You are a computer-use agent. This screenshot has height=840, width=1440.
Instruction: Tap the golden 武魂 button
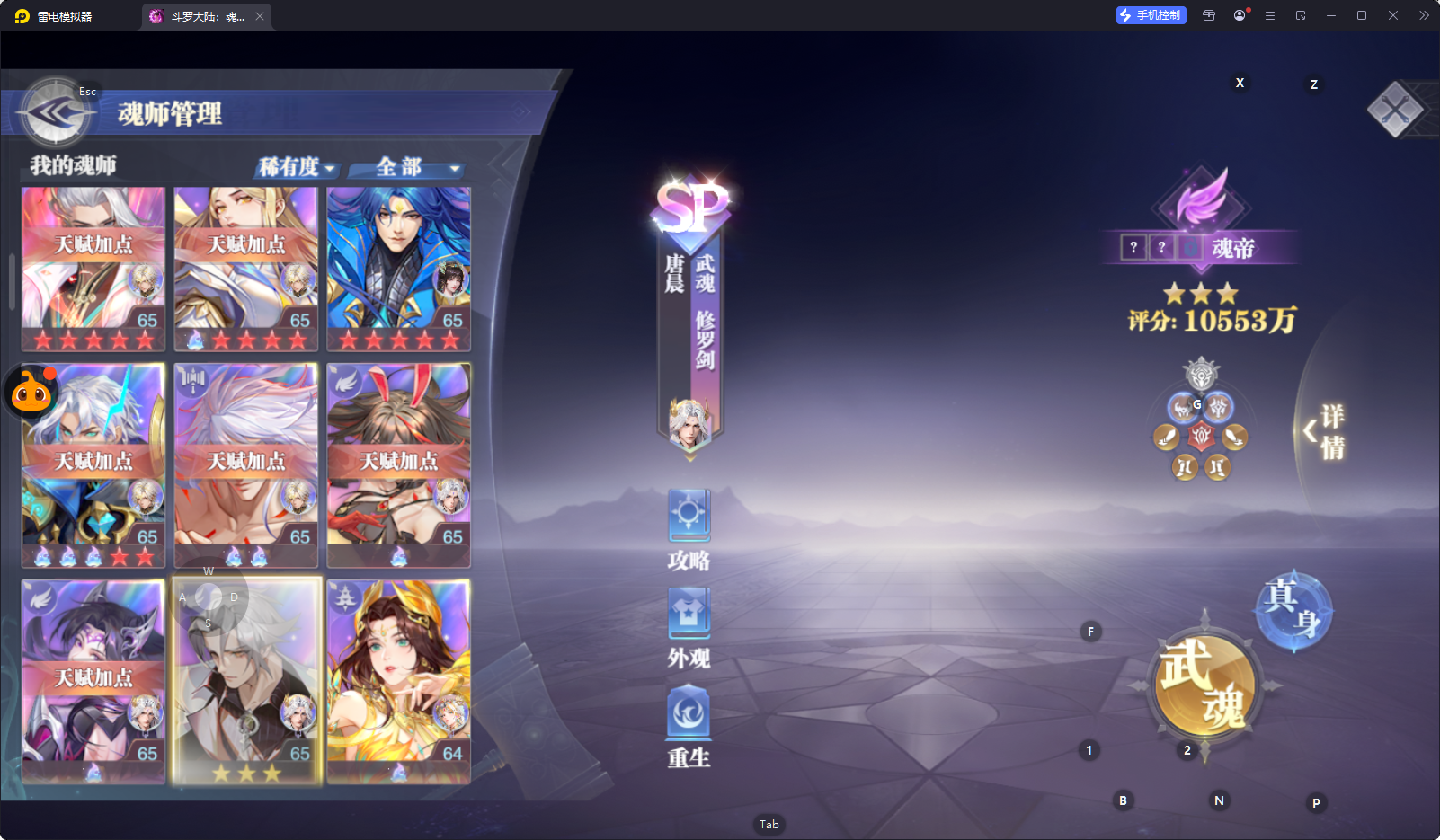pos(1204,685)
